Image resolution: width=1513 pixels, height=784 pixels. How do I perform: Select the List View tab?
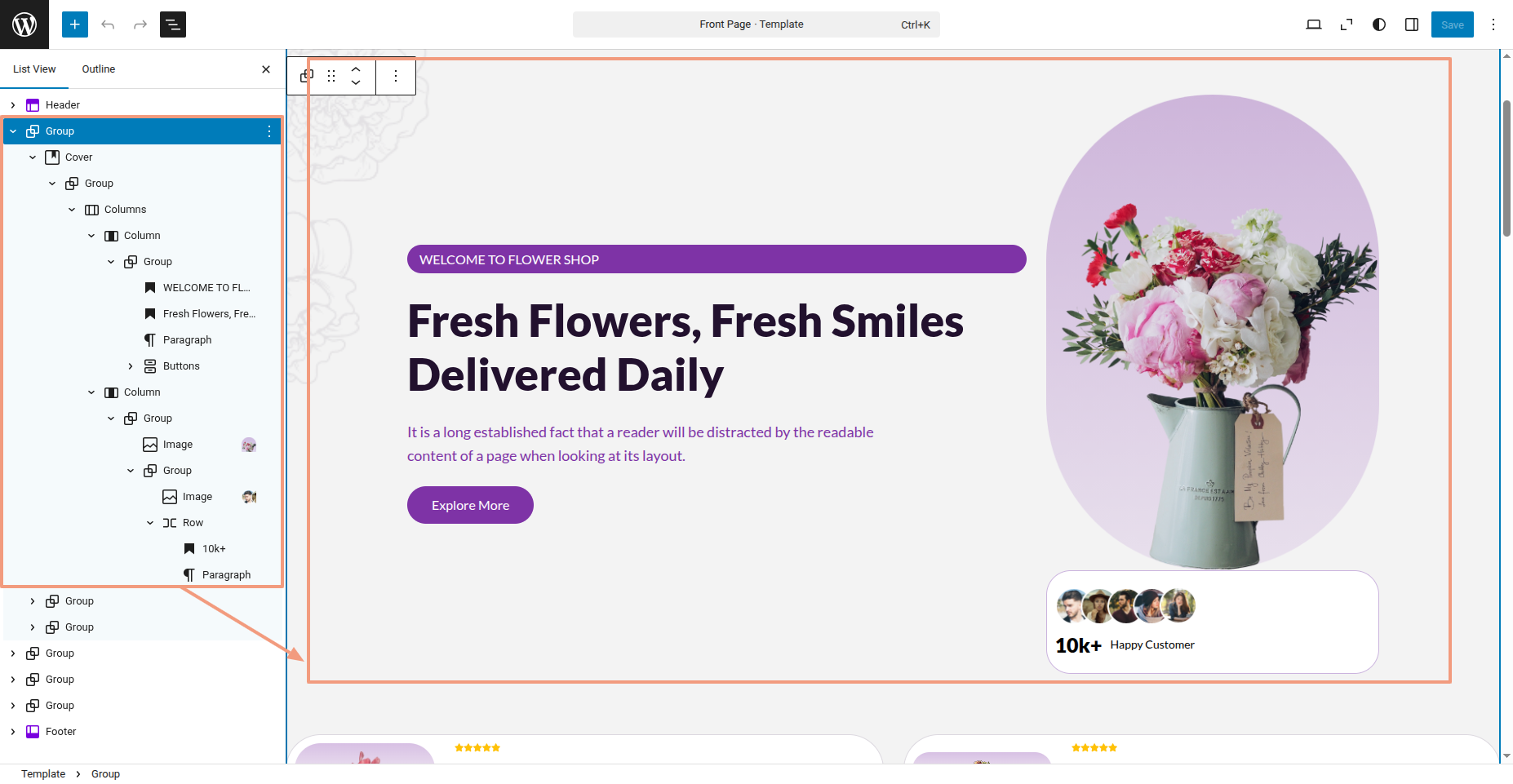tap(34, 69)
